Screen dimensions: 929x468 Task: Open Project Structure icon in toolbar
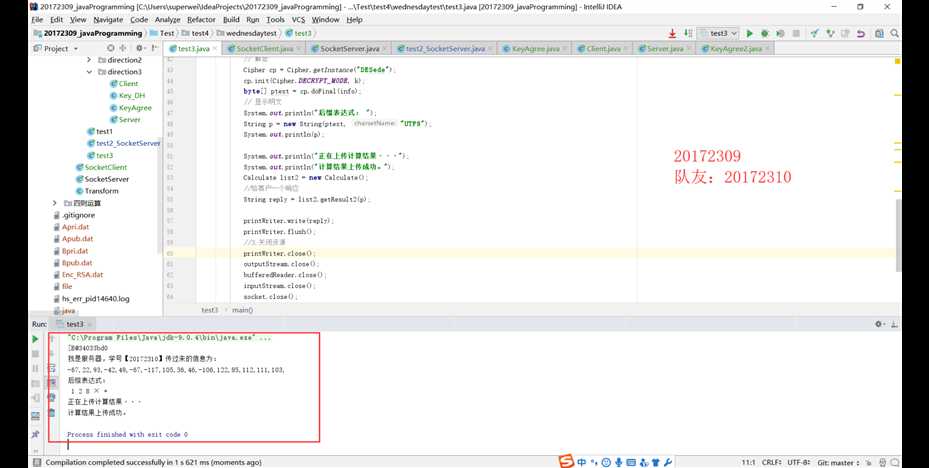879,34
